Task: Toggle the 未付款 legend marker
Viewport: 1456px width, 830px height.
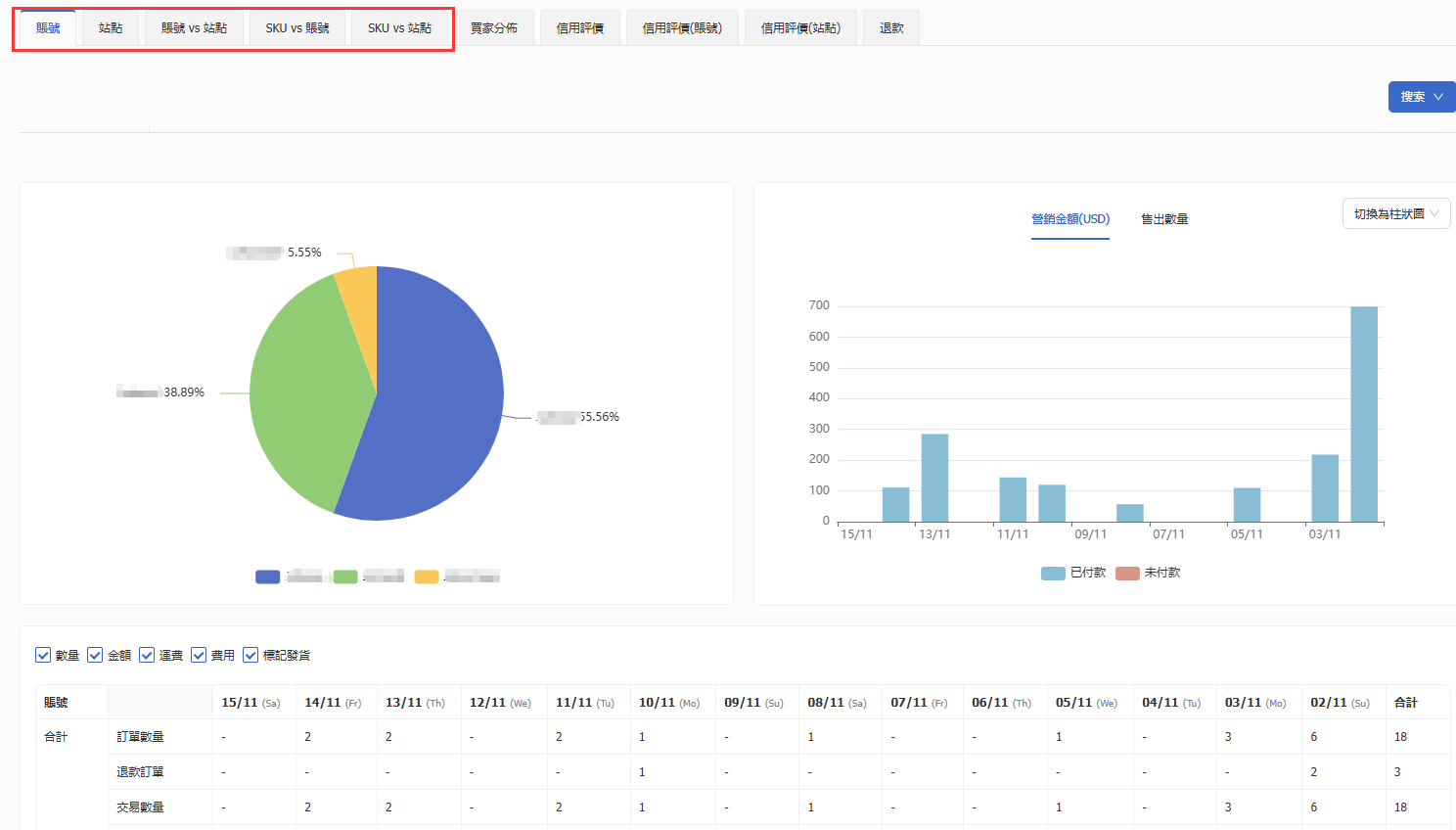Action: 1127,573
